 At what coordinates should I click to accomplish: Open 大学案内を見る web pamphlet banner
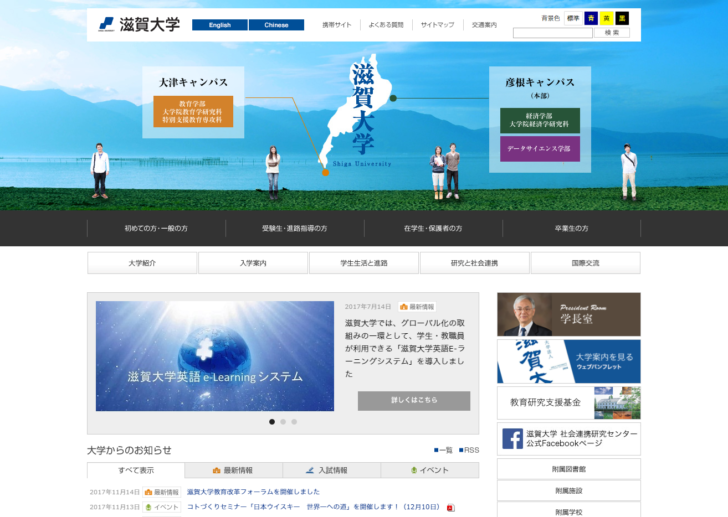pos(569,362)
